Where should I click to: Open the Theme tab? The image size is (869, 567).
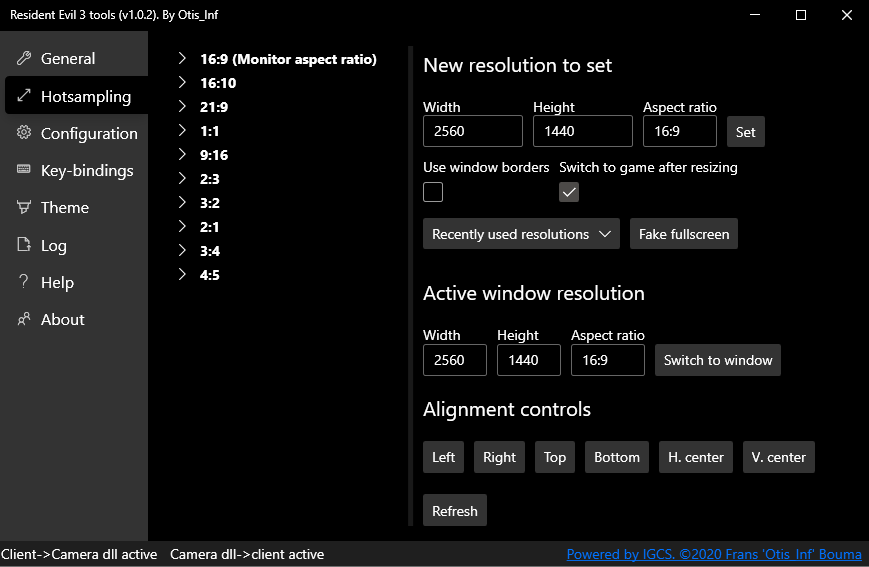76,207
